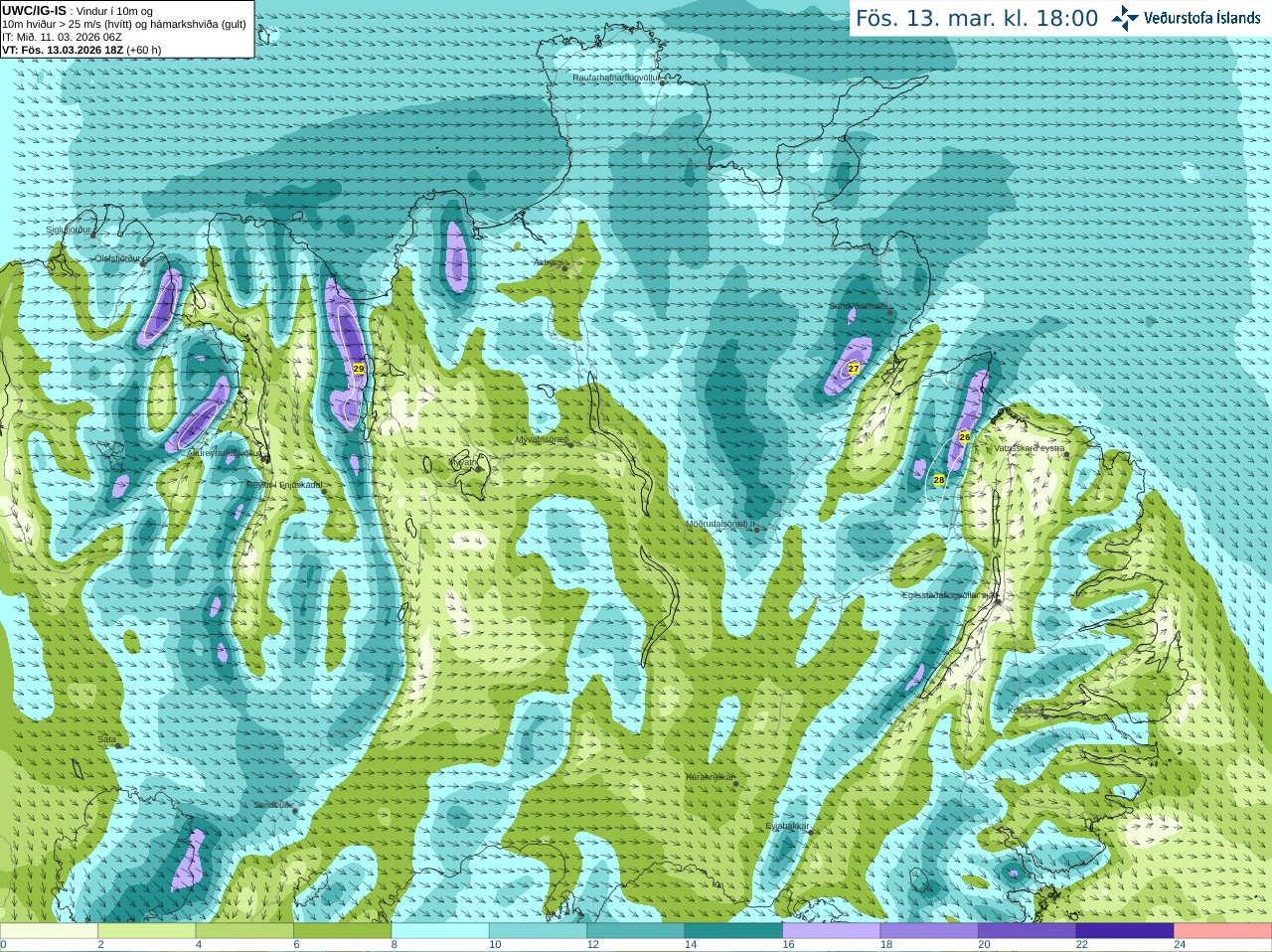The image size is (1272, 952).
Task: Click the UWC/IG-IS model title
Action: pyautogui.click(x=34, y=10)
